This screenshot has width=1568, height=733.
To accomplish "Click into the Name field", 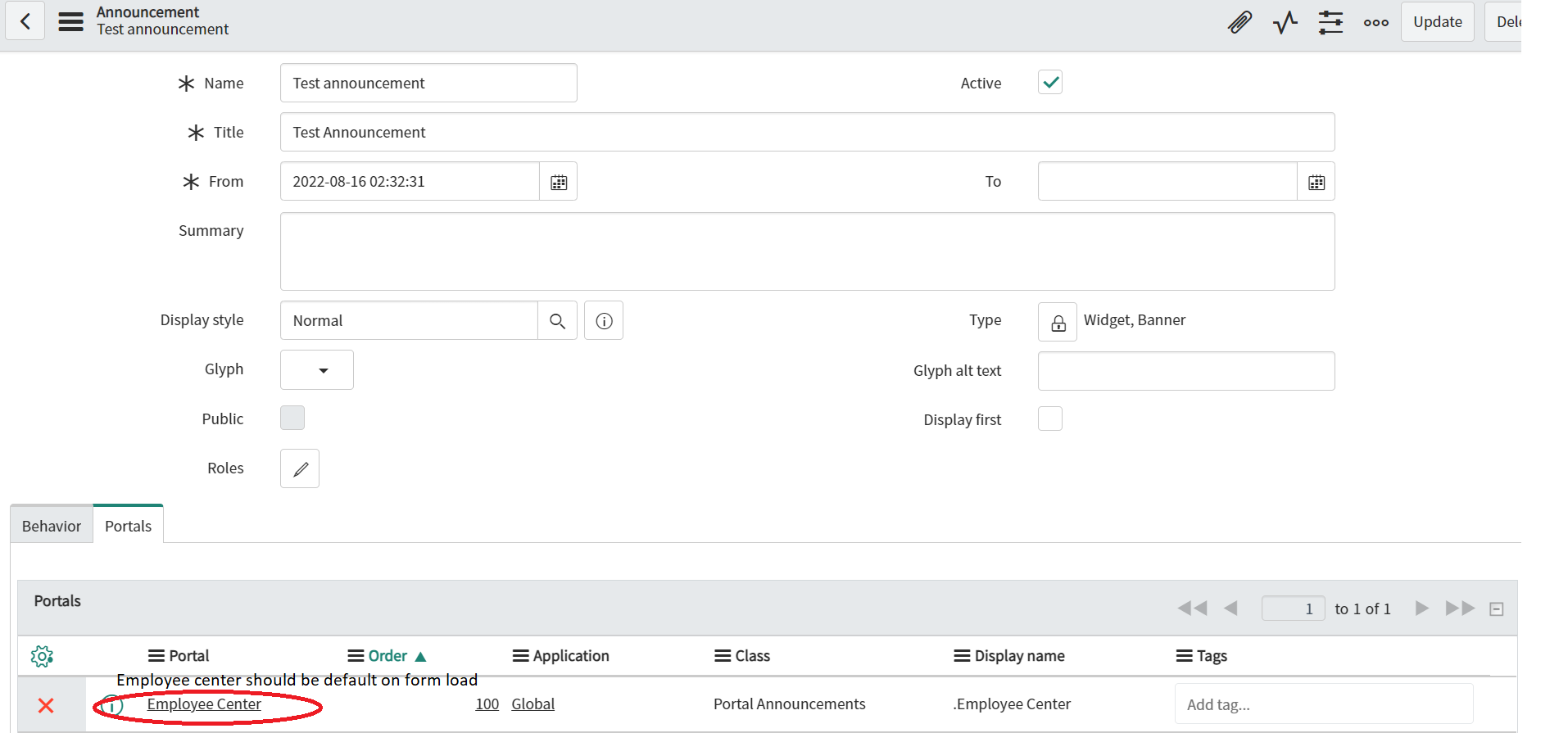I will click(428, 83).
